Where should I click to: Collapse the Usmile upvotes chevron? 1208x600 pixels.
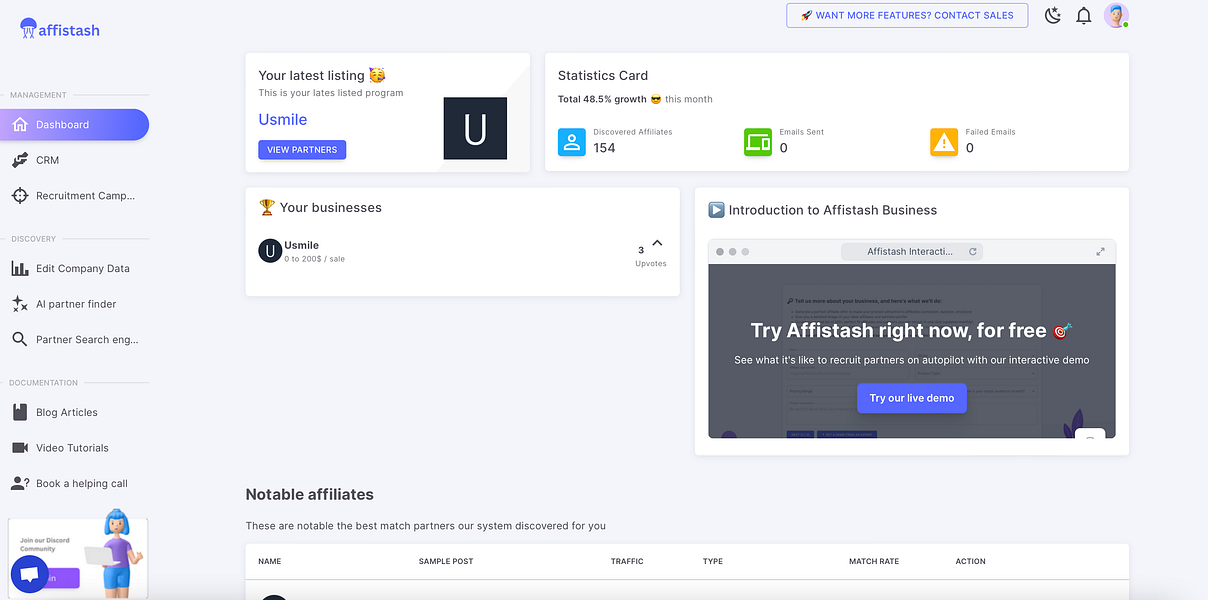tap(657, 242)
